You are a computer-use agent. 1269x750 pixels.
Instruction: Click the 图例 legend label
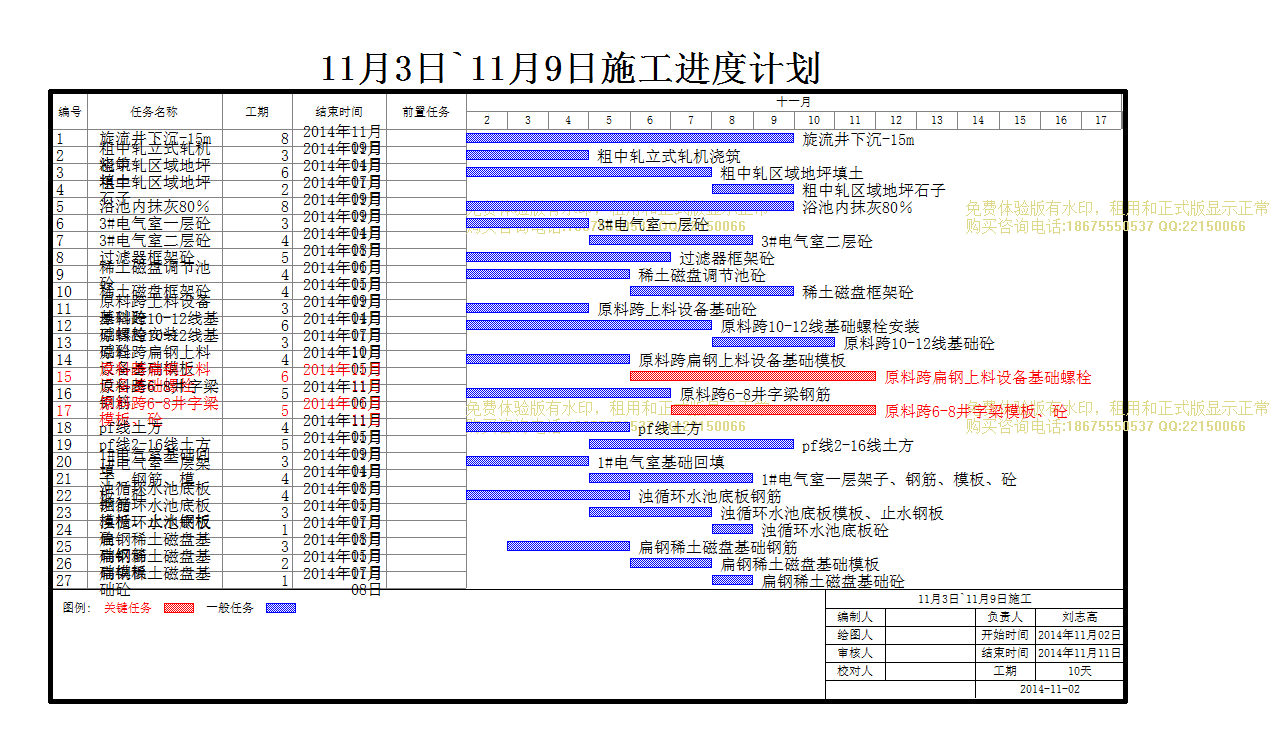coord(77,608)
